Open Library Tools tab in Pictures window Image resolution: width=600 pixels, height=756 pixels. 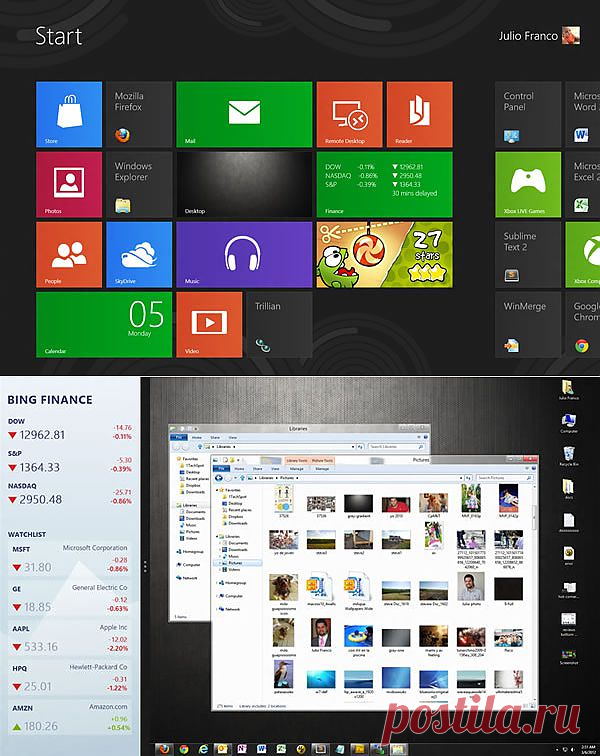[297, 461]
